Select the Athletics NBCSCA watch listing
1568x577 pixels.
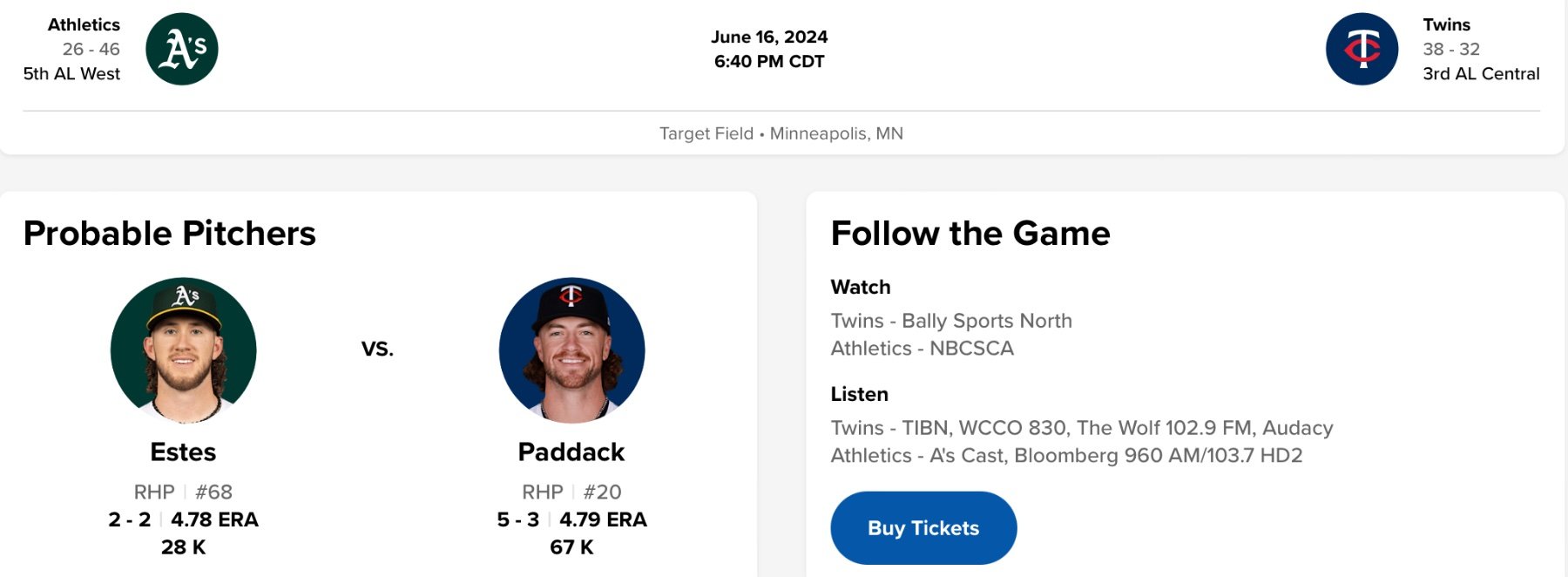(x=922, y=348)
